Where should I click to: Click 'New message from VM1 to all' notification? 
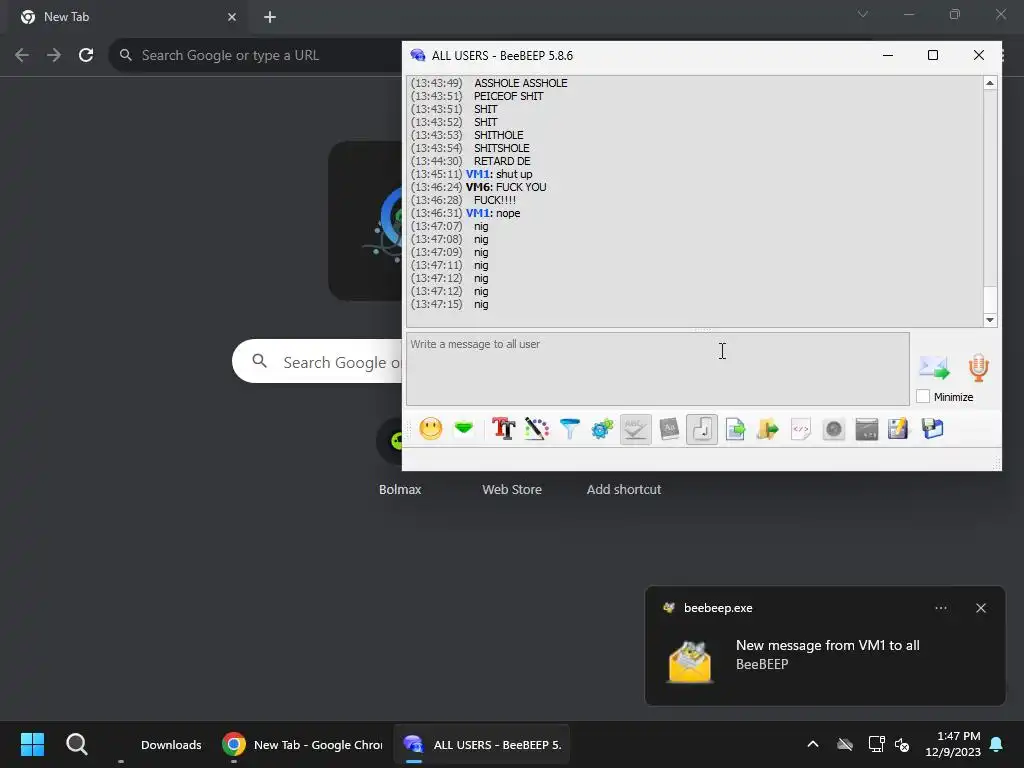[827, 645]
